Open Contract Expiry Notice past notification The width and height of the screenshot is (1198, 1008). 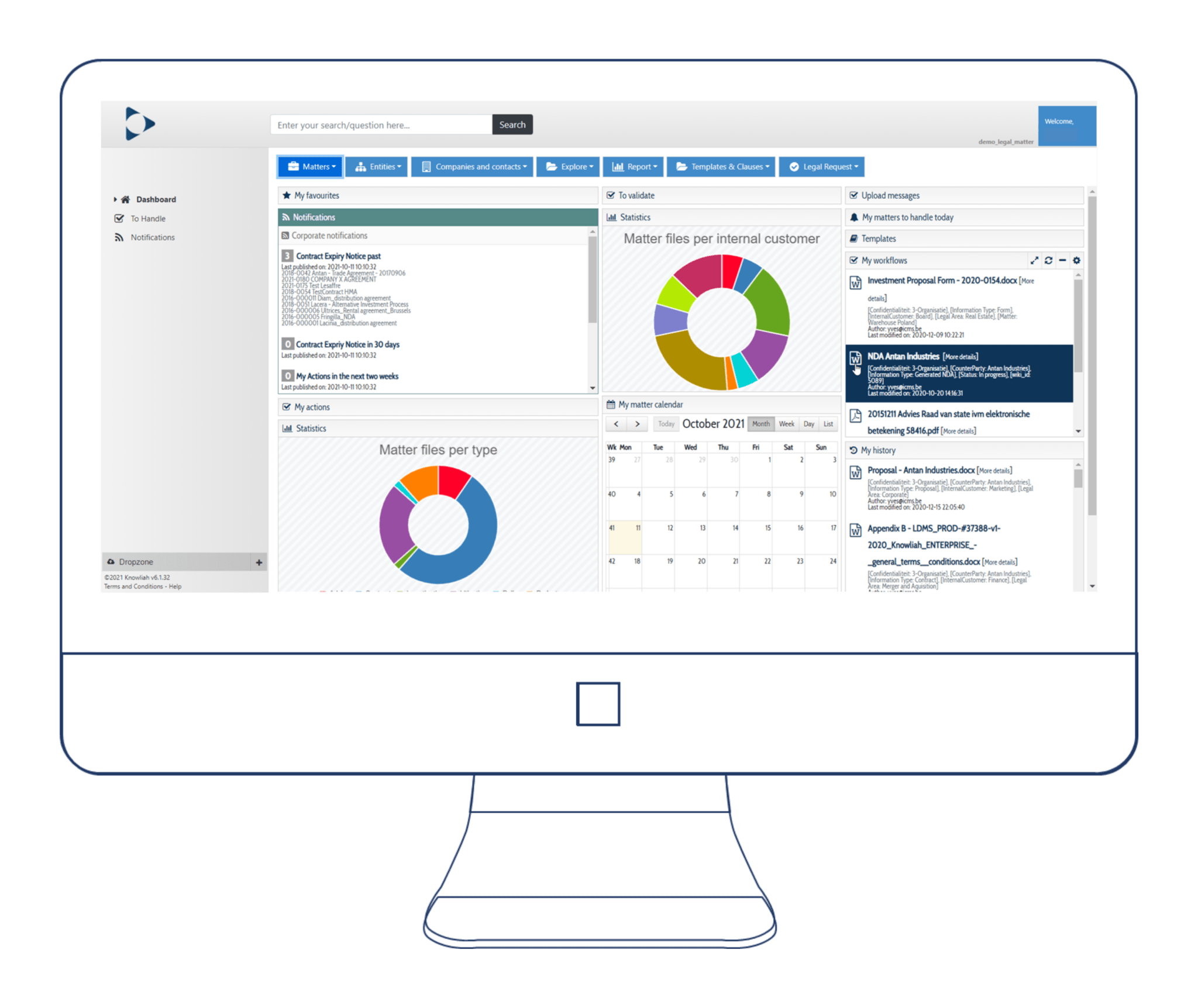[x=338, y=256]
